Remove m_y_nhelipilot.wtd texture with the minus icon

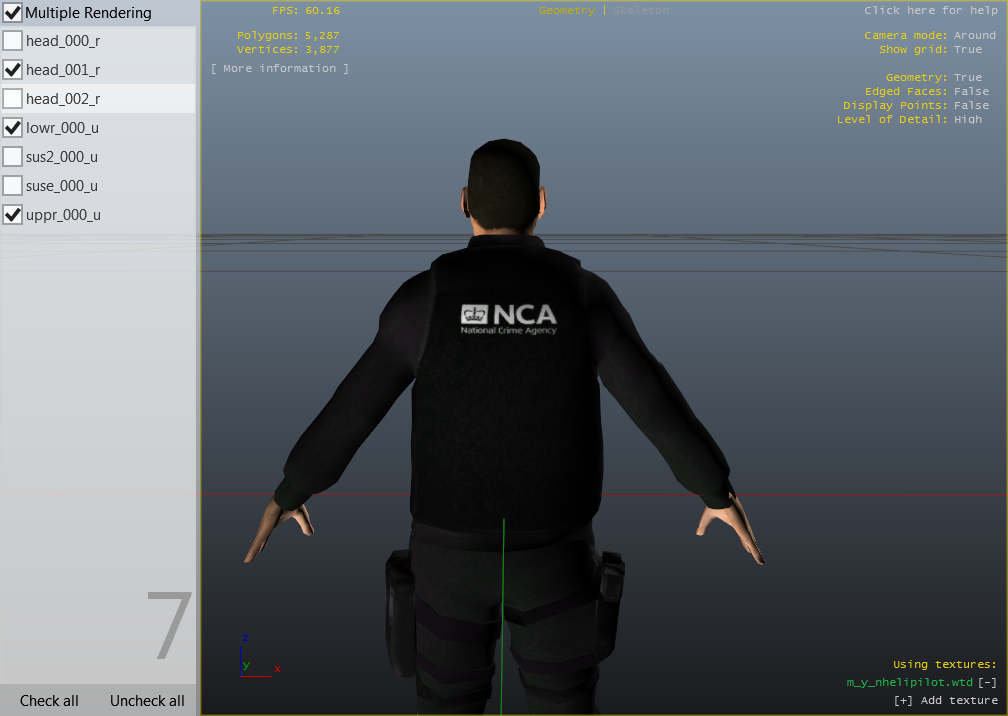987,682
